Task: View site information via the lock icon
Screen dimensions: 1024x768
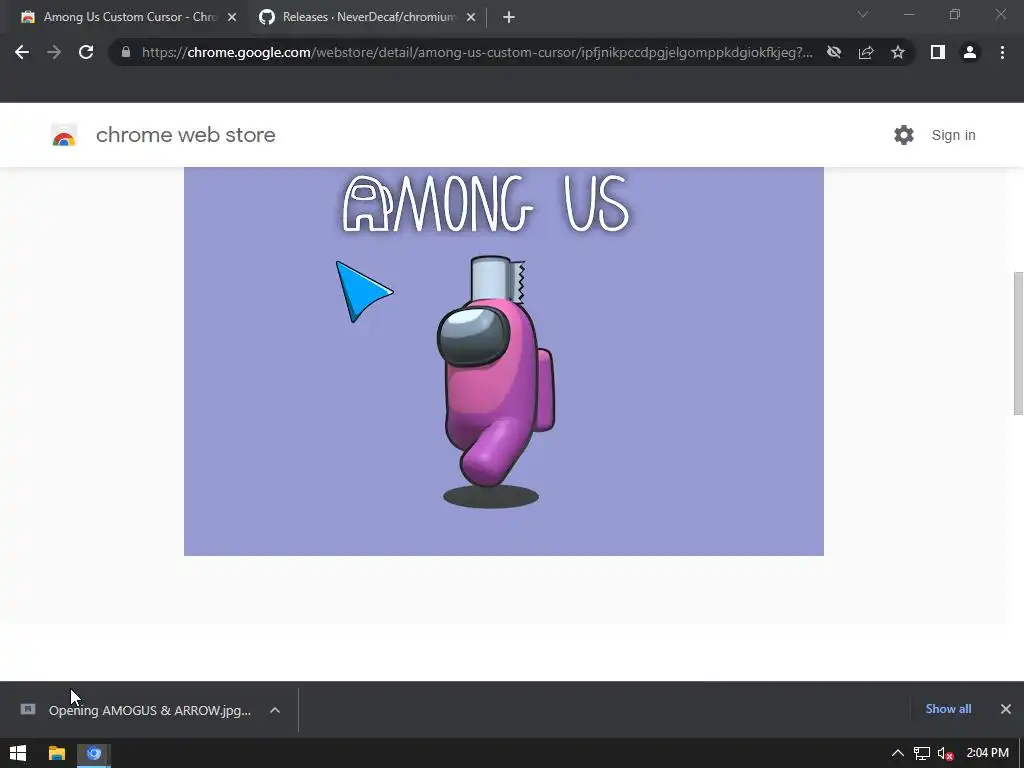Action: pos(126,52)
